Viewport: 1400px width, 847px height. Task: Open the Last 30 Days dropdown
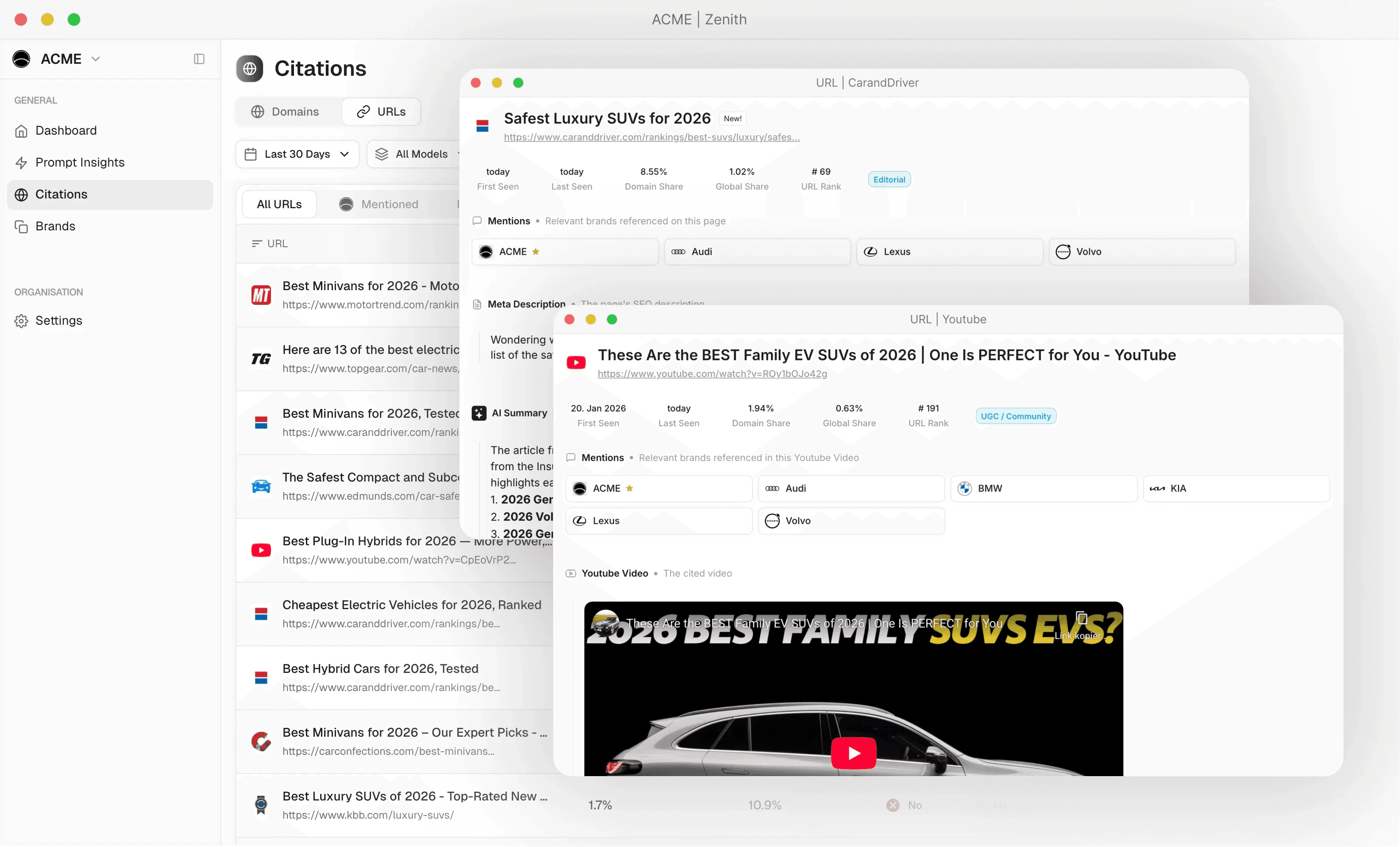pos(297,154)
